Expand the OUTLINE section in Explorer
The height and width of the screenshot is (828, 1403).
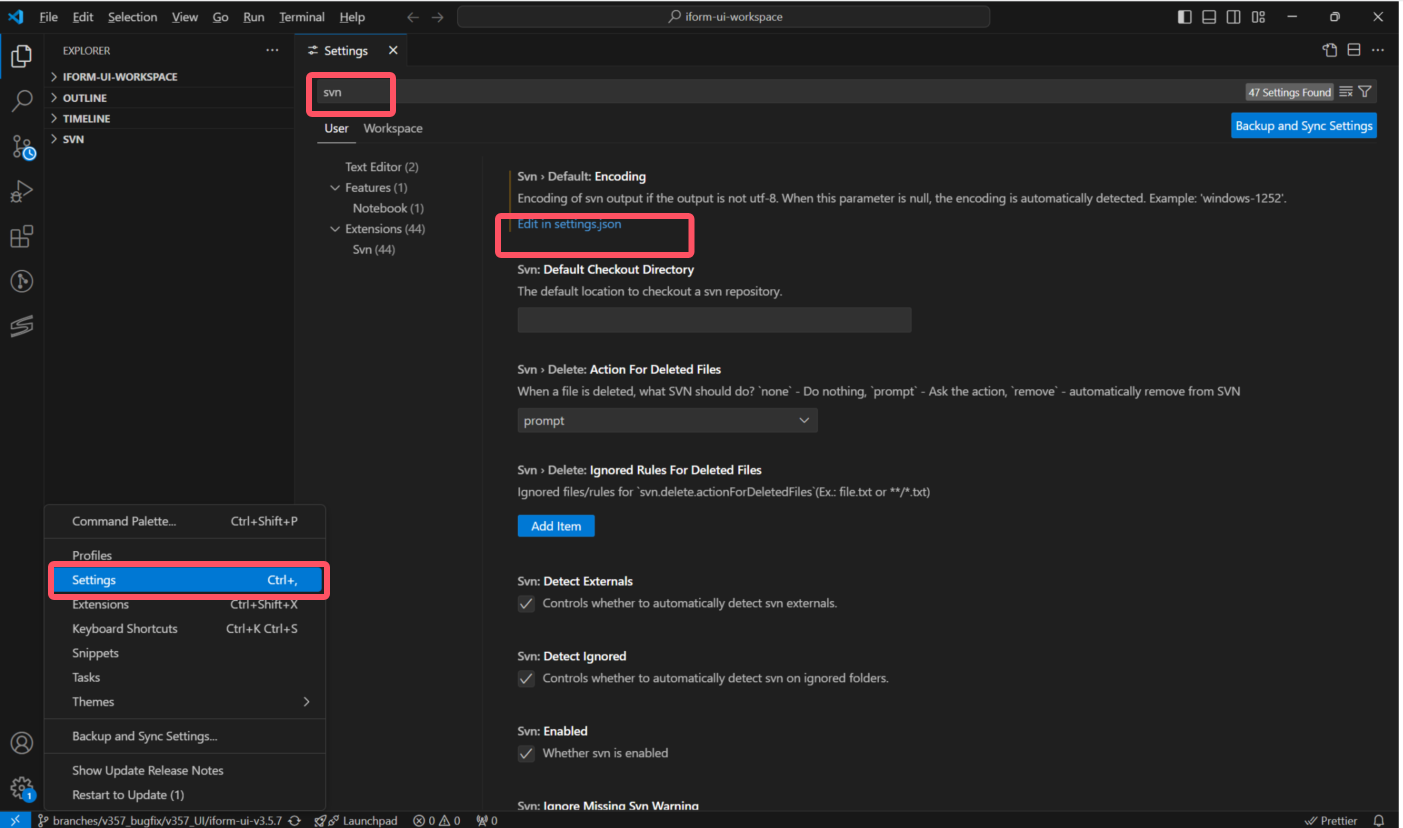coord(85,98)
